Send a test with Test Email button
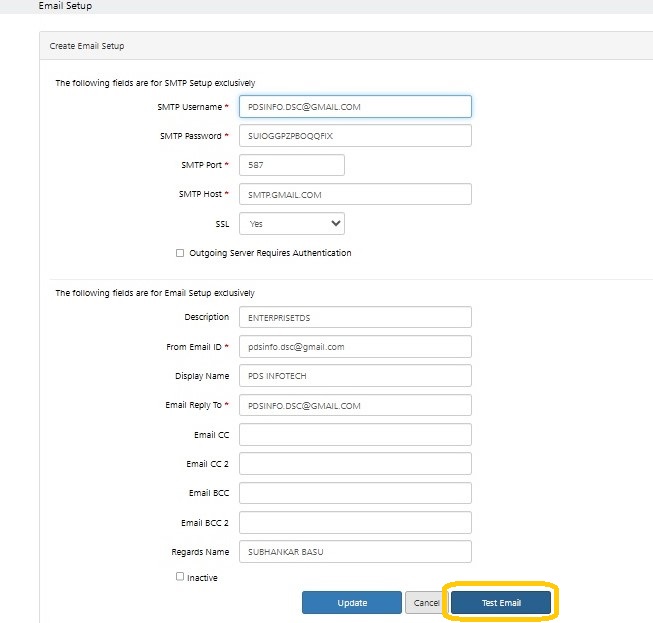This screenshot has width=653, height=623. [x=500, y=603]
